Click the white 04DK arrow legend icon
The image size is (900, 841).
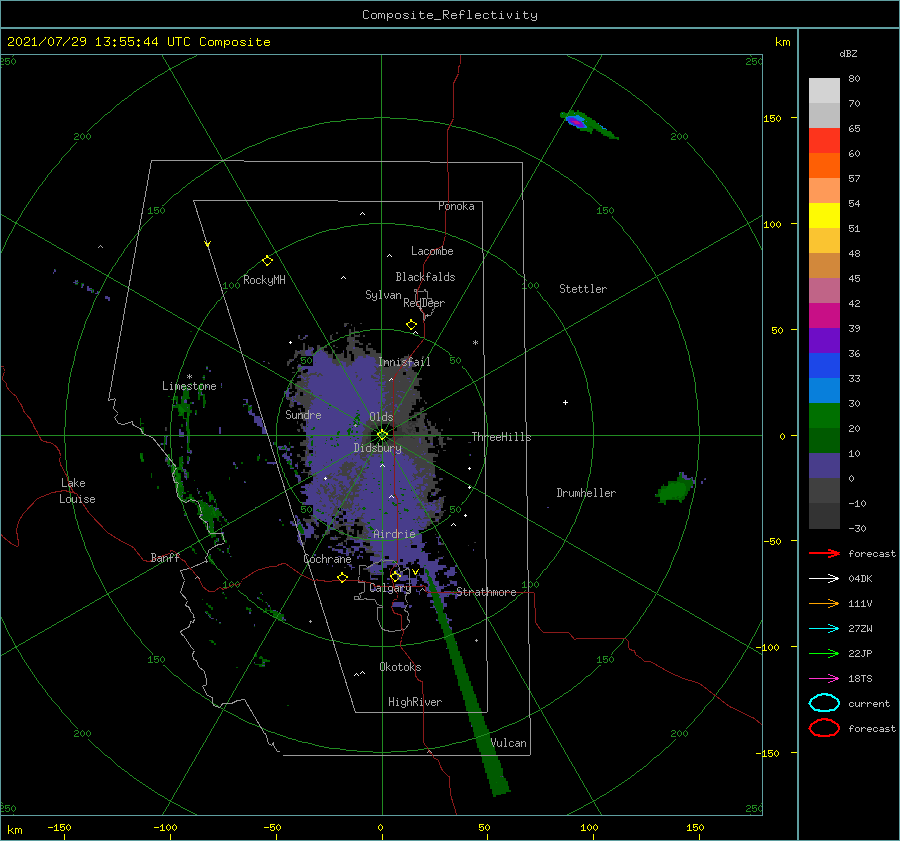point(824,578)
